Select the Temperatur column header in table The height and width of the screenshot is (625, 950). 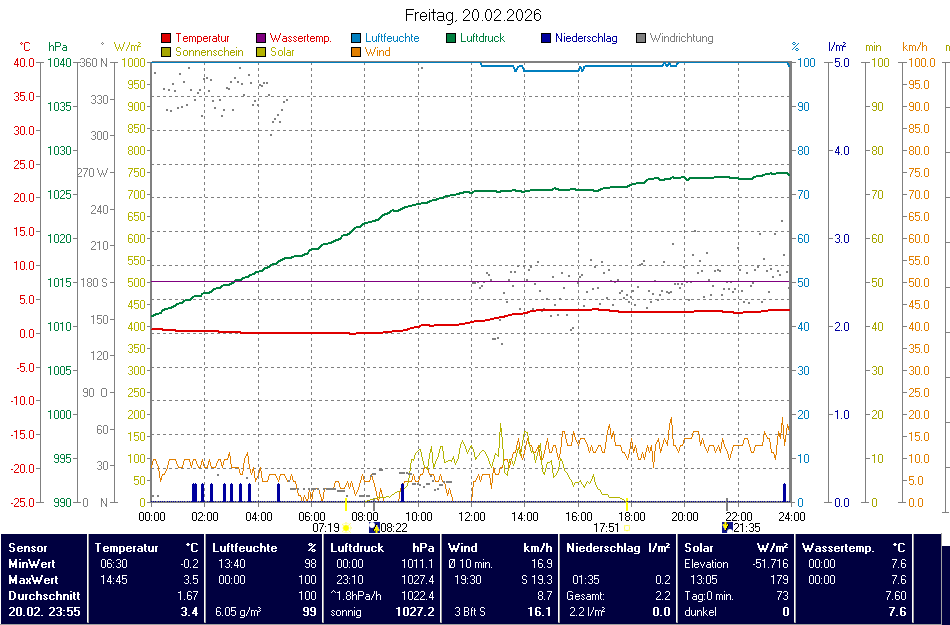[x=127, y=548]
